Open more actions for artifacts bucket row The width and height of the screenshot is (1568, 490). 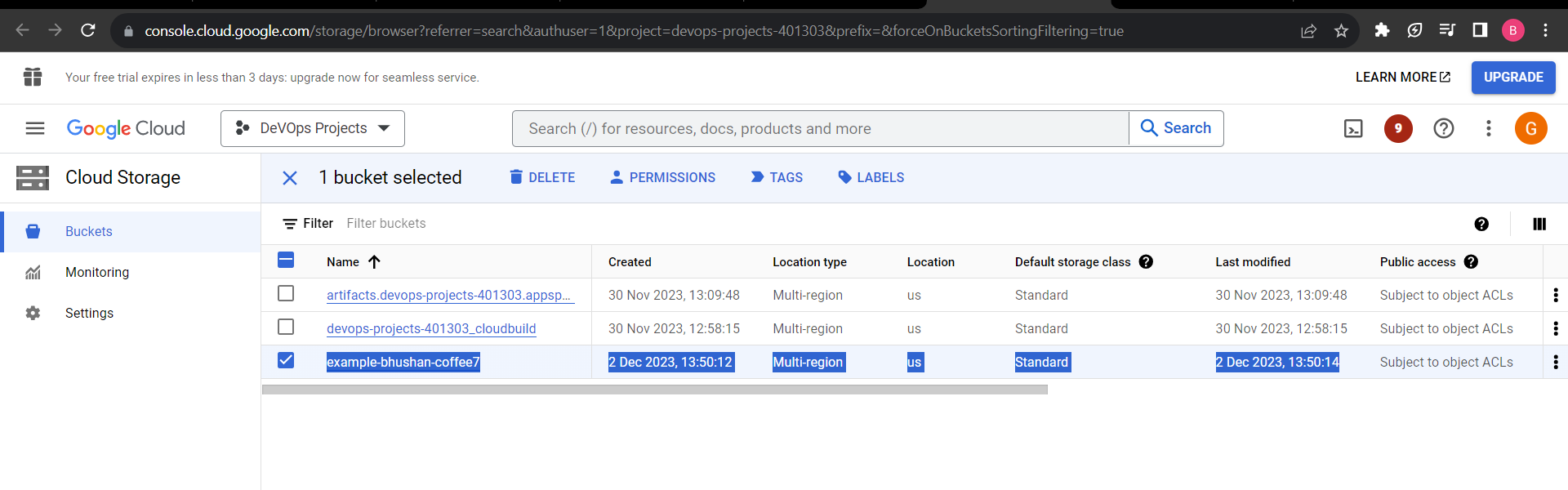click(x=1555, y=295)
